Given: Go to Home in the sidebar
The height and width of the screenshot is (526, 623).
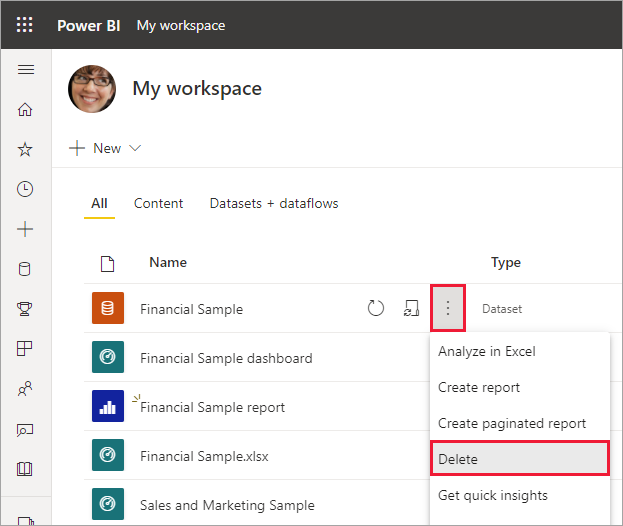Looking at the screenshot, I should pos(26,110).
